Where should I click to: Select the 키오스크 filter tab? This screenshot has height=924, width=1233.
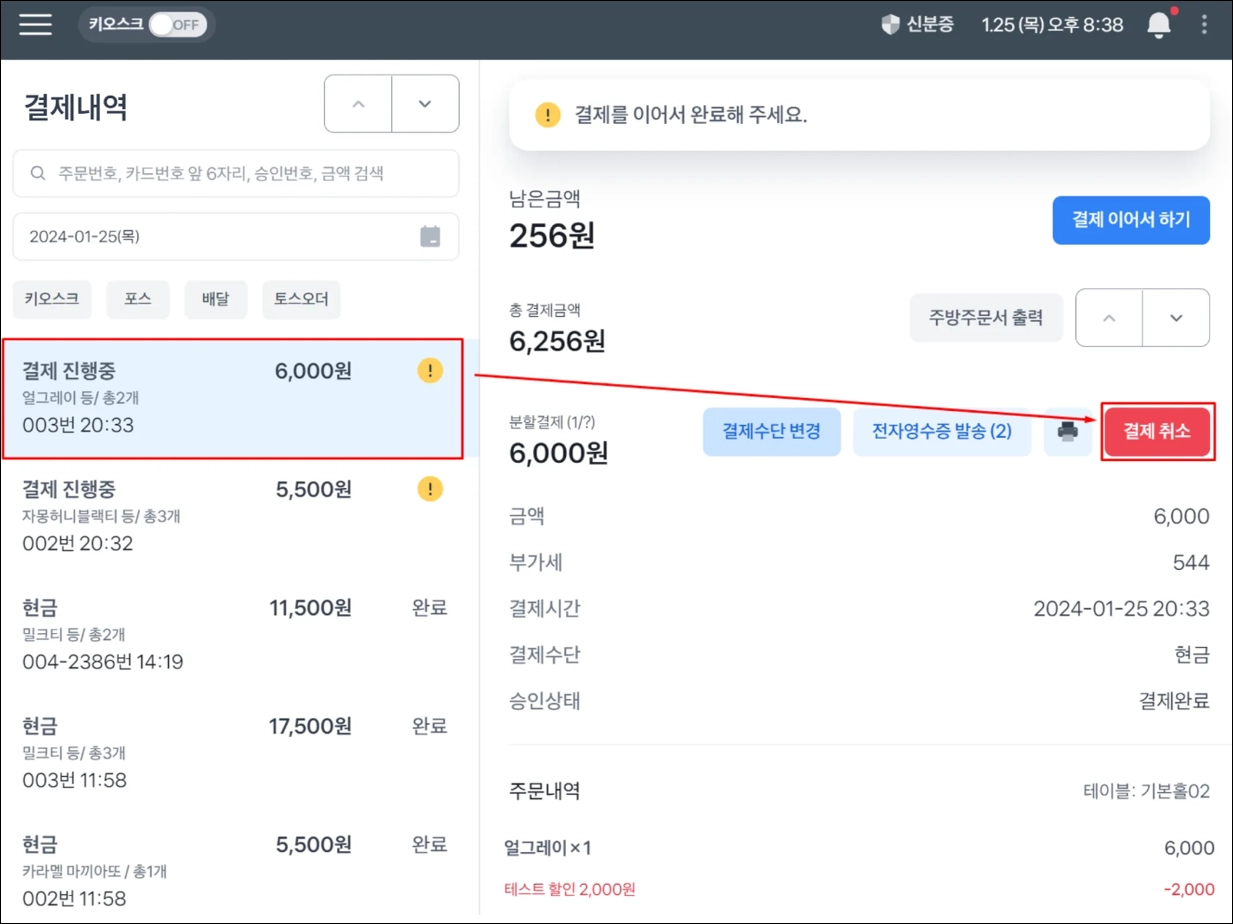coord(53,299)
